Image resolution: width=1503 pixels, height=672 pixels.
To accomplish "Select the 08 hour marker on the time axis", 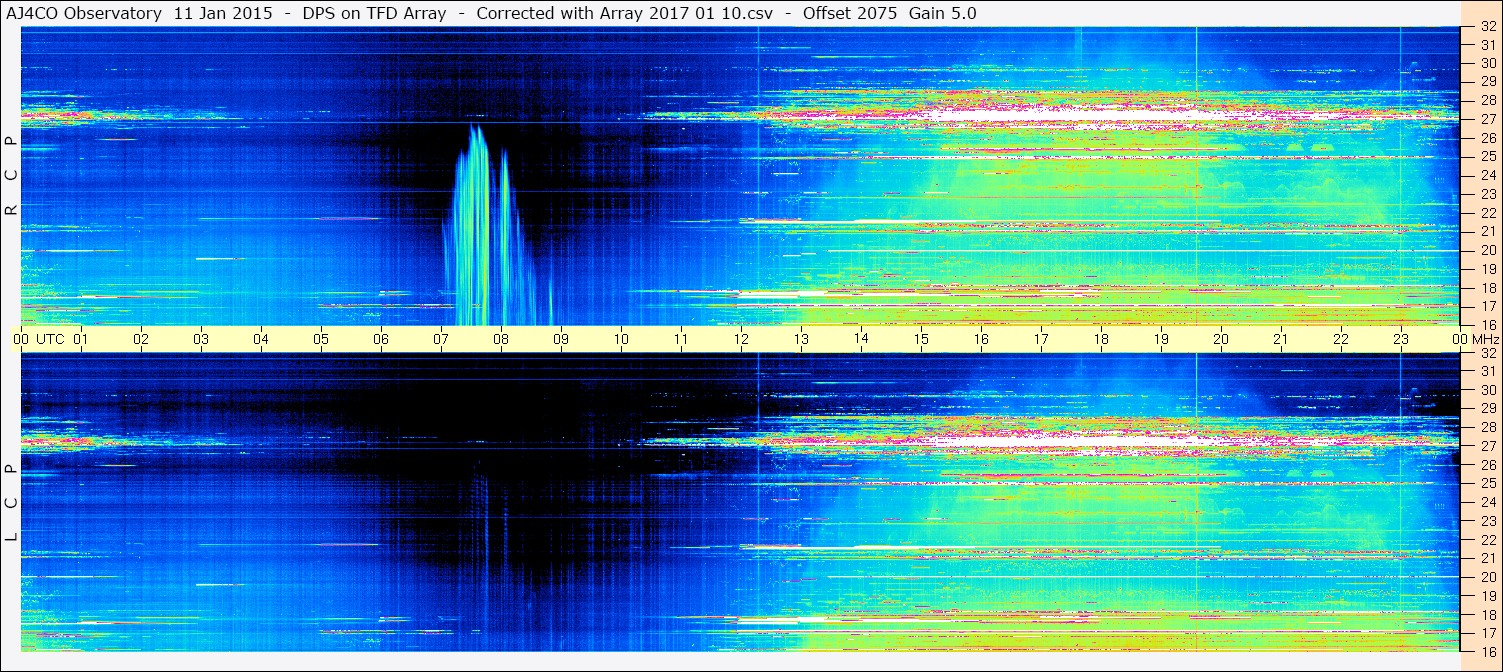I will (x=501, y=339).
